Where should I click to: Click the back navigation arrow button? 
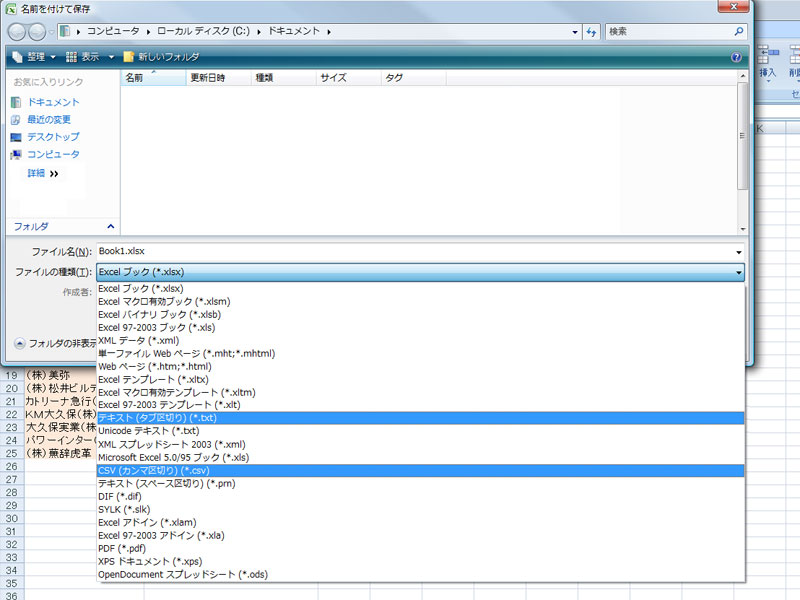tap(17, 32)
